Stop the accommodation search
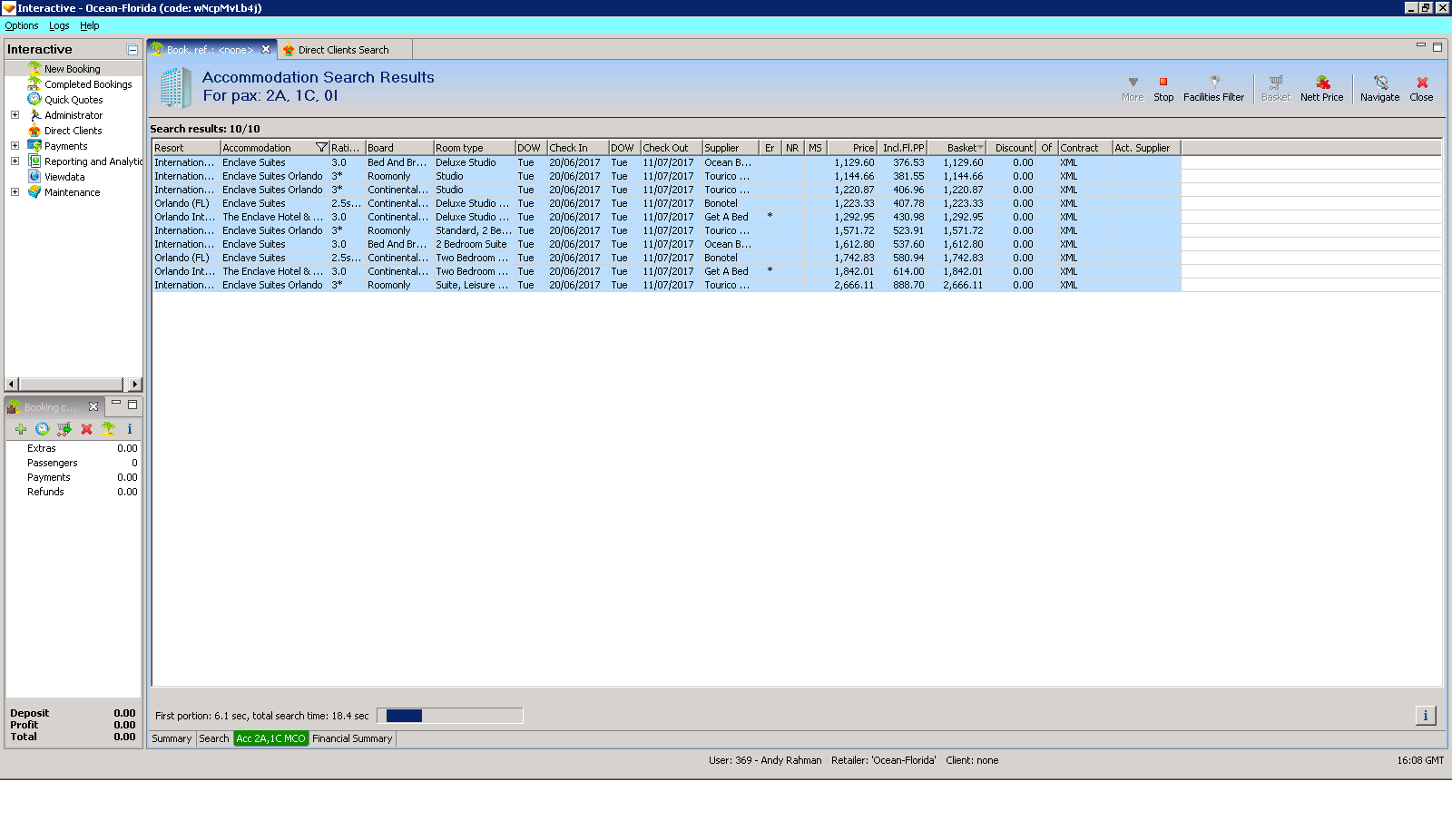 (1163, 88)
